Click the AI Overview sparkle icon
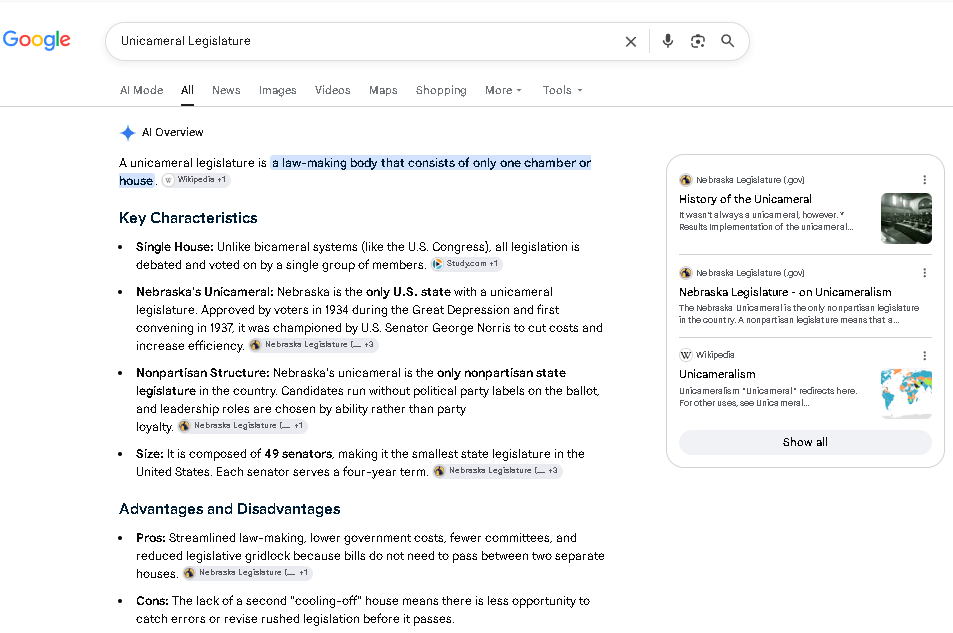 128,133
